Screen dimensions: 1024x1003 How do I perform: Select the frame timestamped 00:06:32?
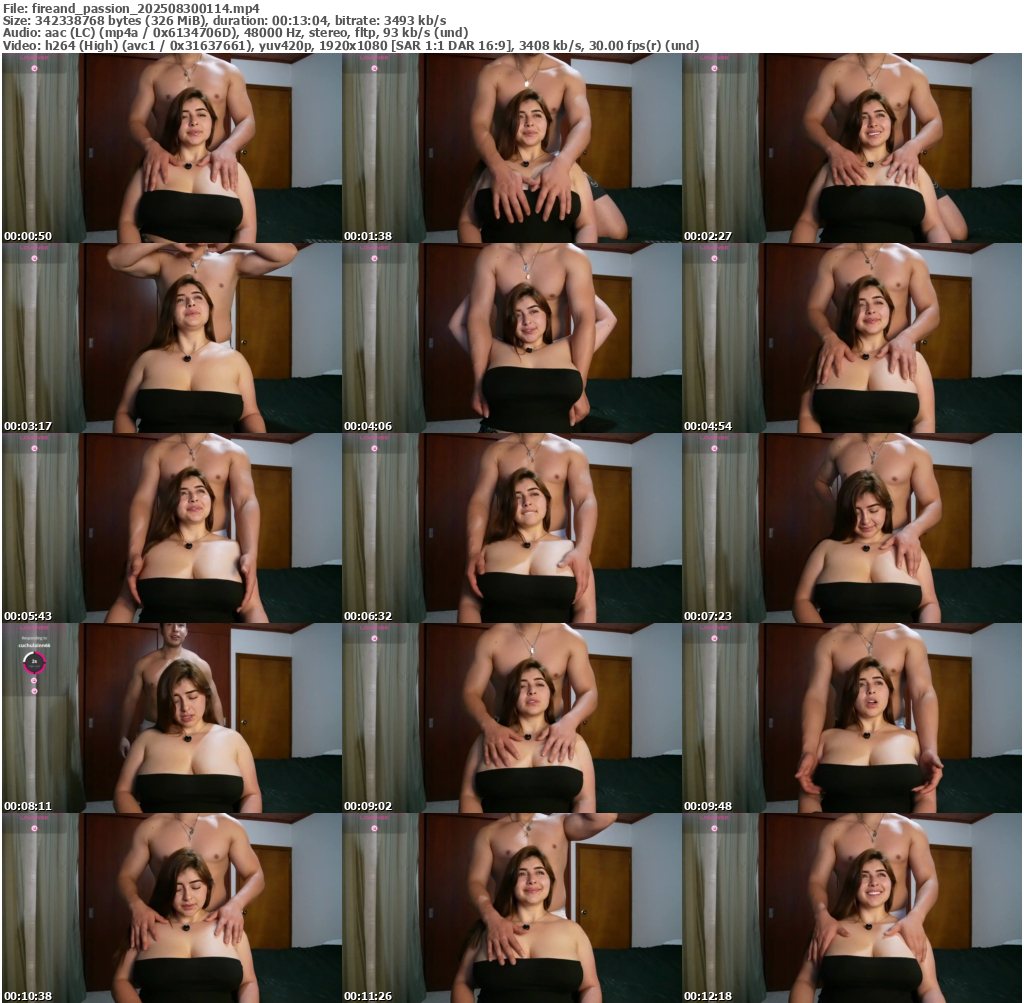[511, 528]
